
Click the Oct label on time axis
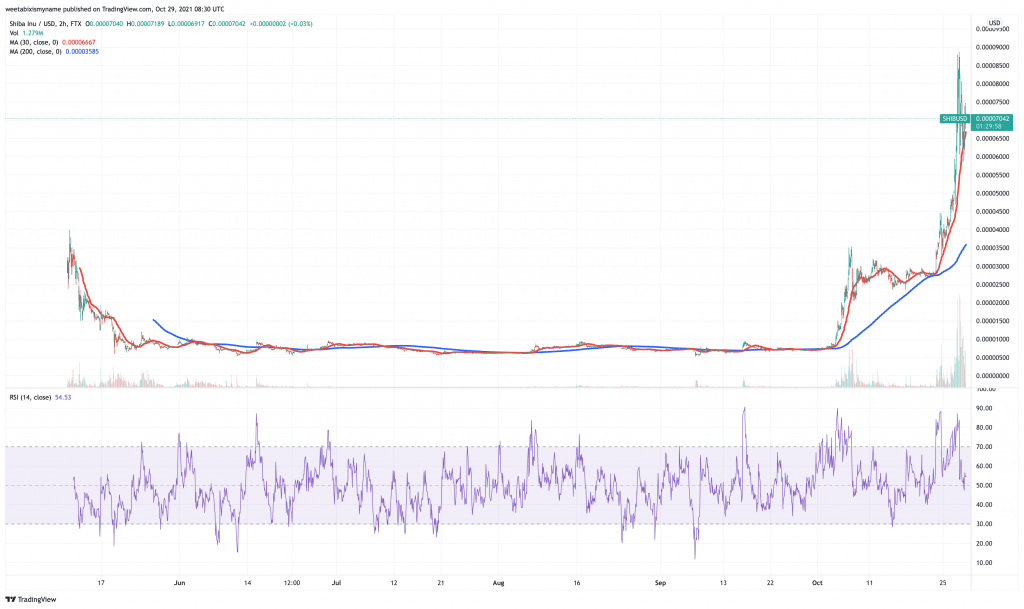click(x=817, y=583)
